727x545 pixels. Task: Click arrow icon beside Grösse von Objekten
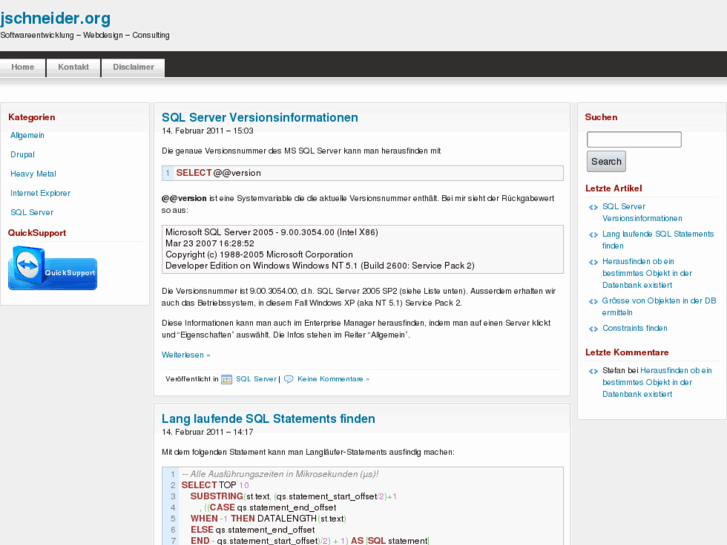click(593, 301)
